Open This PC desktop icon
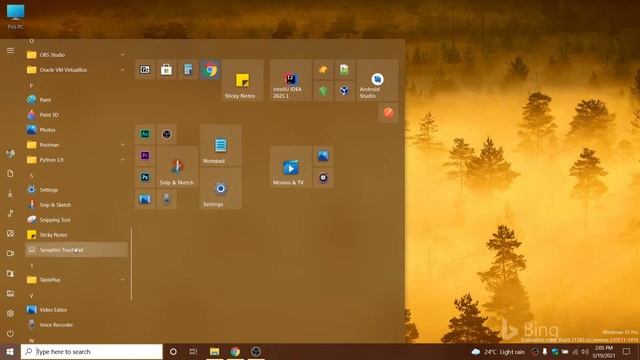This screenshot has width=640, height=360. tap(16, 16)
